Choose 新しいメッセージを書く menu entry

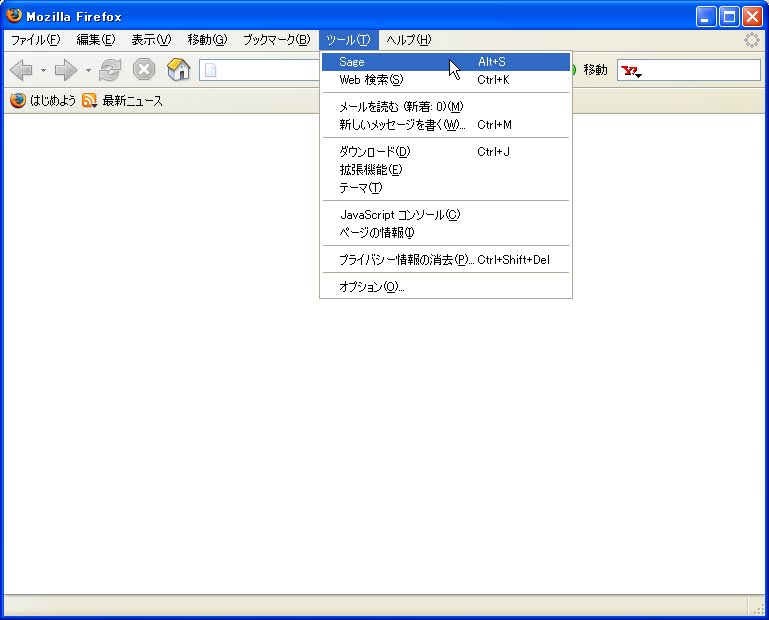point(446,125)
